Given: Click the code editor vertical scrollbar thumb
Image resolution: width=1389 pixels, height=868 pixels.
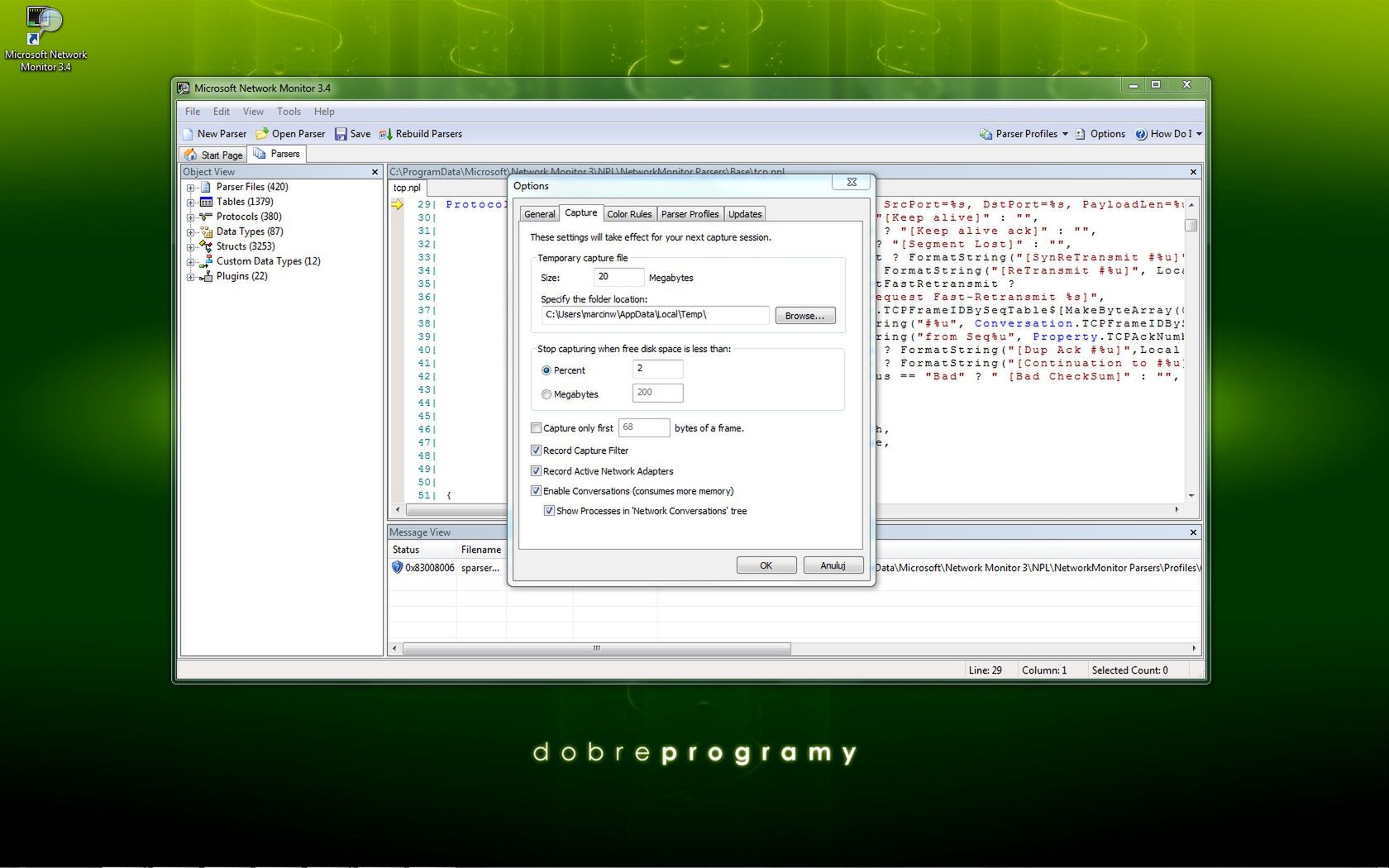Looking at the screenshot, I should [x=1191, y=225].
